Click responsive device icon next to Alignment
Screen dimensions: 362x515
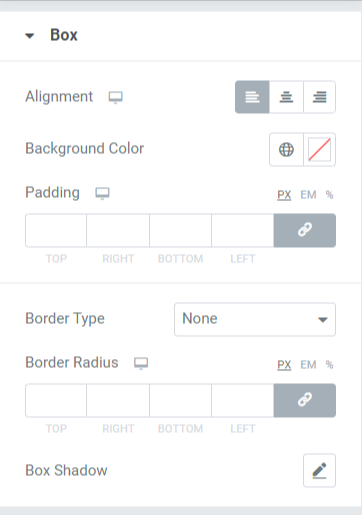click(x=116, y=97)
